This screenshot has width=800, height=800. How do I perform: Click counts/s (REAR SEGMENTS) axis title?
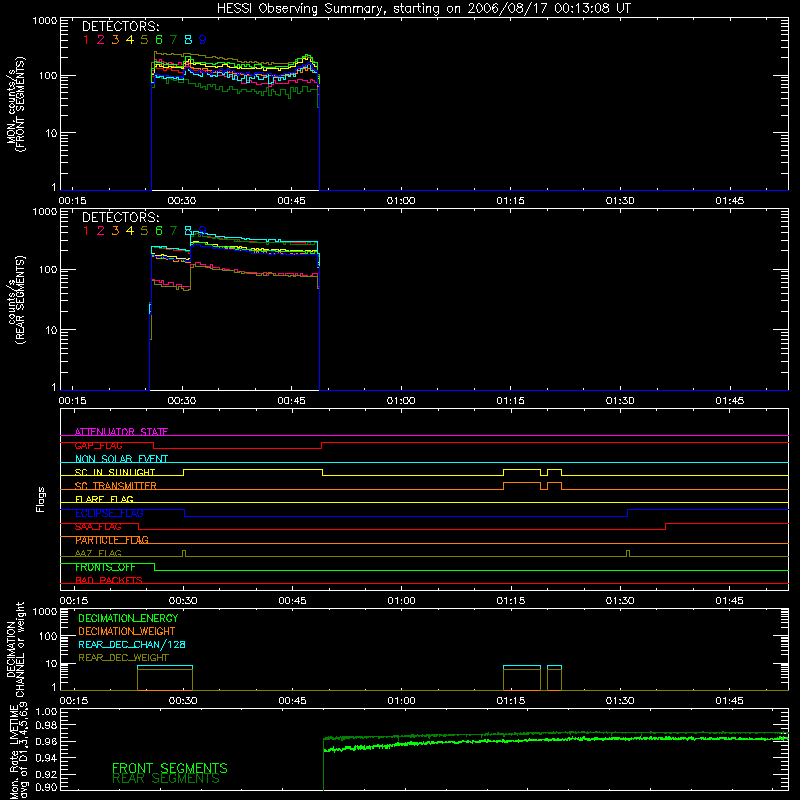pyautogui.click(x=15, y=300)
